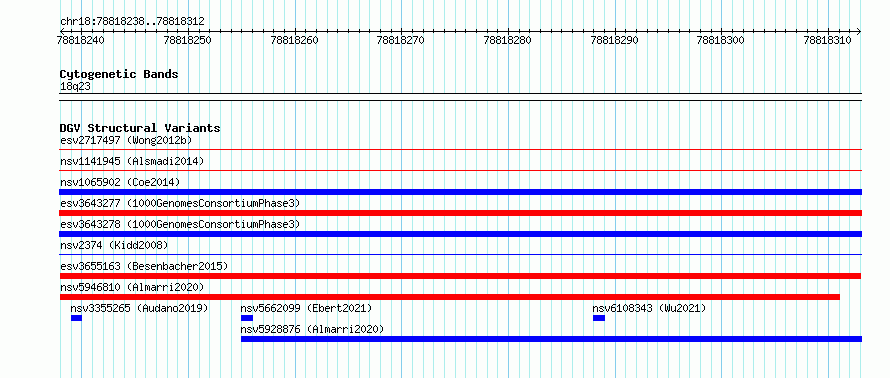Click ruler position 78818280
The width and height of the screenshot is (890, 378).
pos(508,40)
